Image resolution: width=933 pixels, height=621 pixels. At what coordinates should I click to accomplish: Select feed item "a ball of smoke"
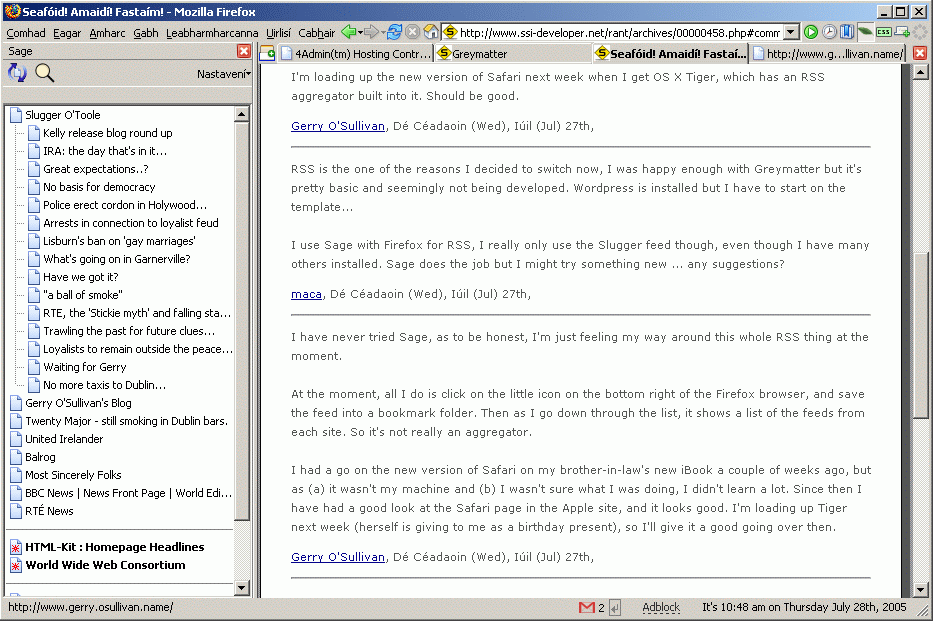pos(83,295)
